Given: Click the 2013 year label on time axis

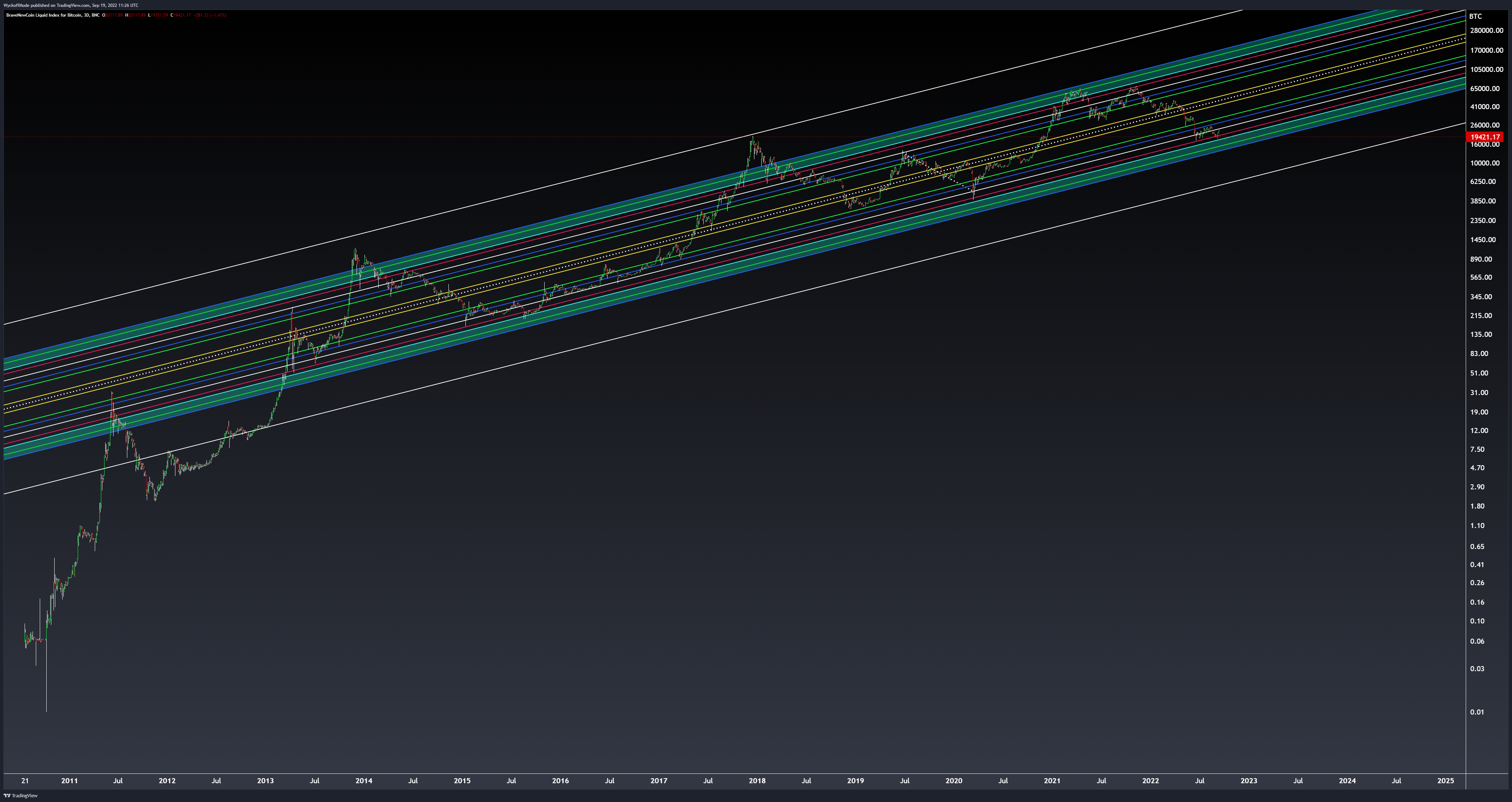Looking at the screenshot, I should [265, 781].
